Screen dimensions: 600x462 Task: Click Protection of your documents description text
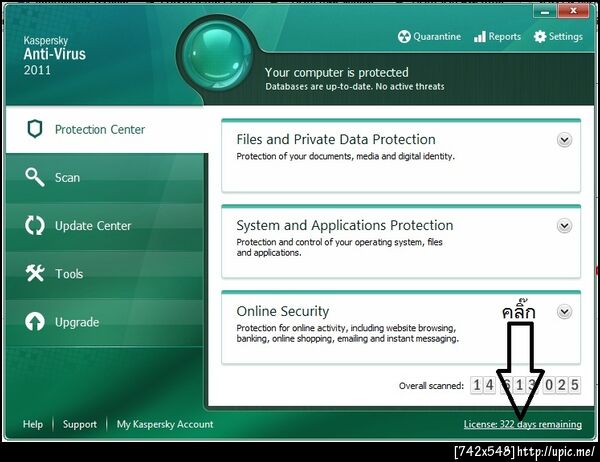[x=346, y=156]
